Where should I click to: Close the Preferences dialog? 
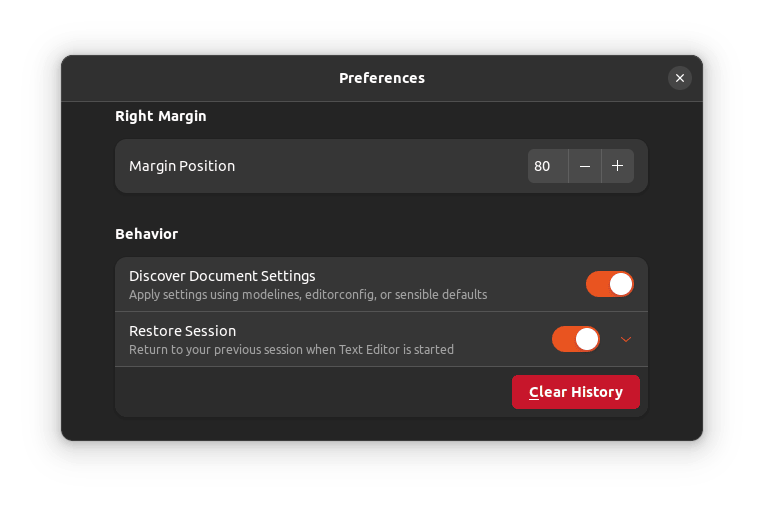(x=680, y=78)
